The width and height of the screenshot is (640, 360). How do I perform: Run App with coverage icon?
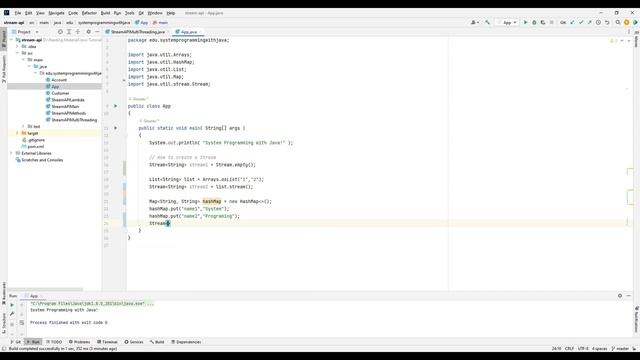(543, 22)
